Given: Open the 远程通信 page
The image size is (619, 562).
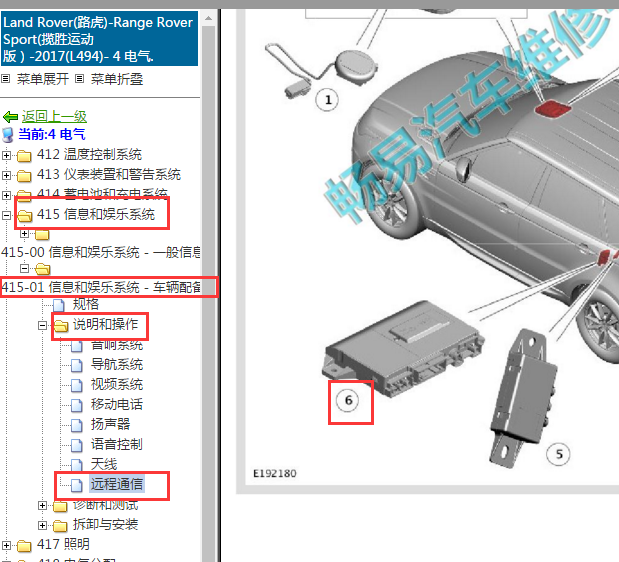Looking at the screenshot, I should [117, 484].
